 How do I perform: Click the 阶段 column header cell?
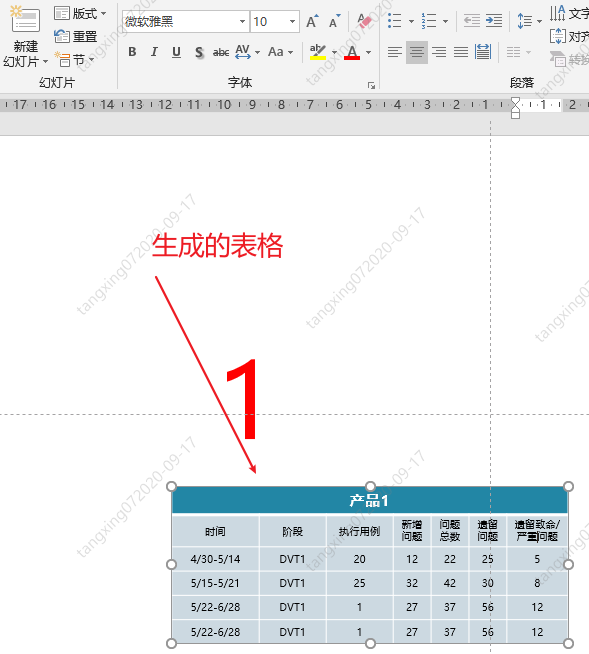click(x=292, y=531)
